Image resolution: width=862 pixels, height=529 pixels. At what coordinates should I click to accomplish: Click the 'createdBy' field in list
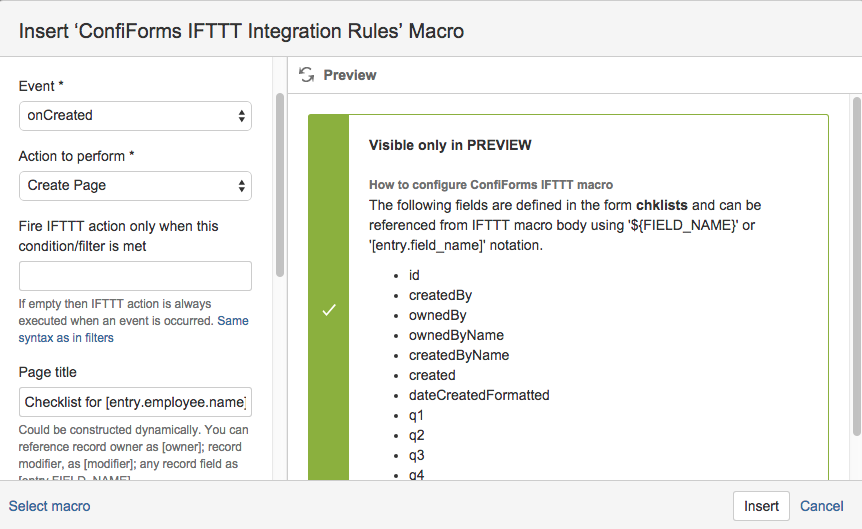[x=440, y=295]
